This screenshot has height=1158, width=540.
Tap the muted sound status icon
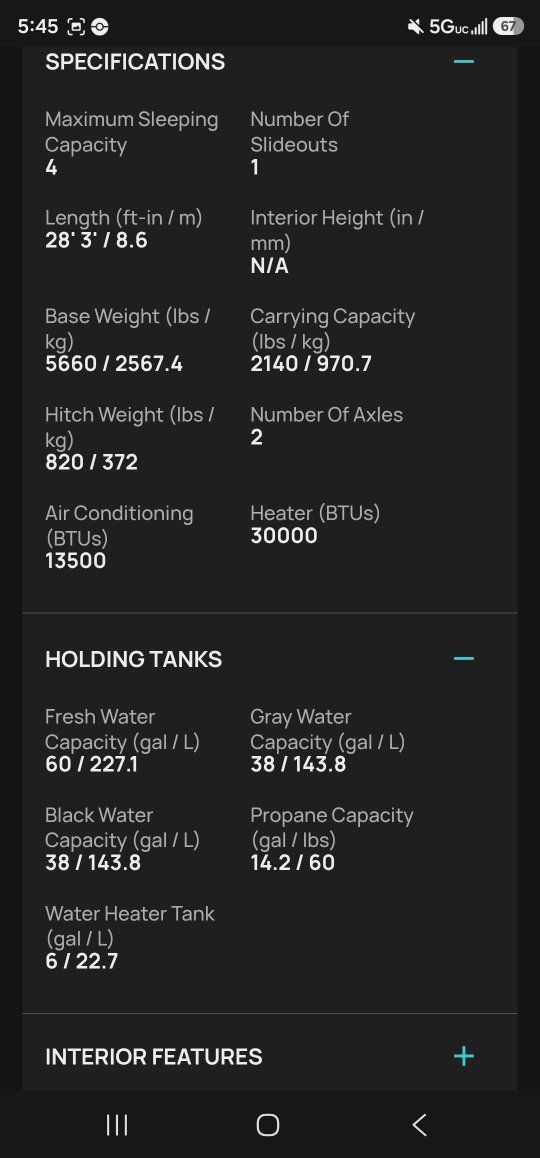(x=415, y=27)
